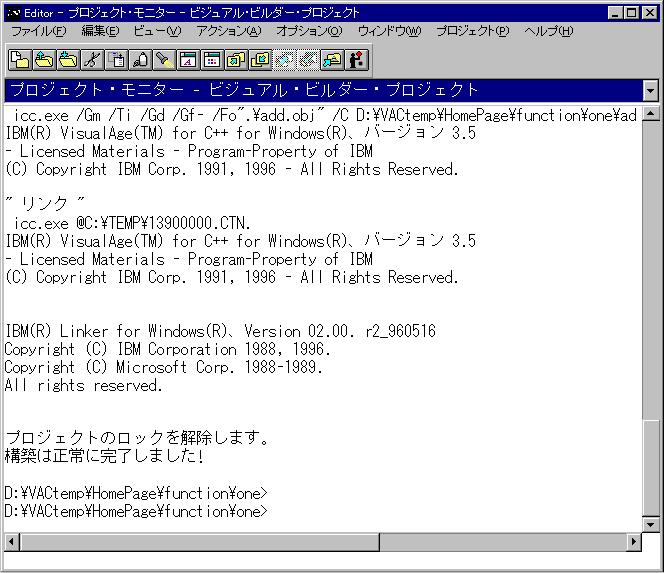The width and height of the screenshot is (664, 573).
Task: Click the horizontal scrollbar left arrow
Action: [x=12, y=541]
